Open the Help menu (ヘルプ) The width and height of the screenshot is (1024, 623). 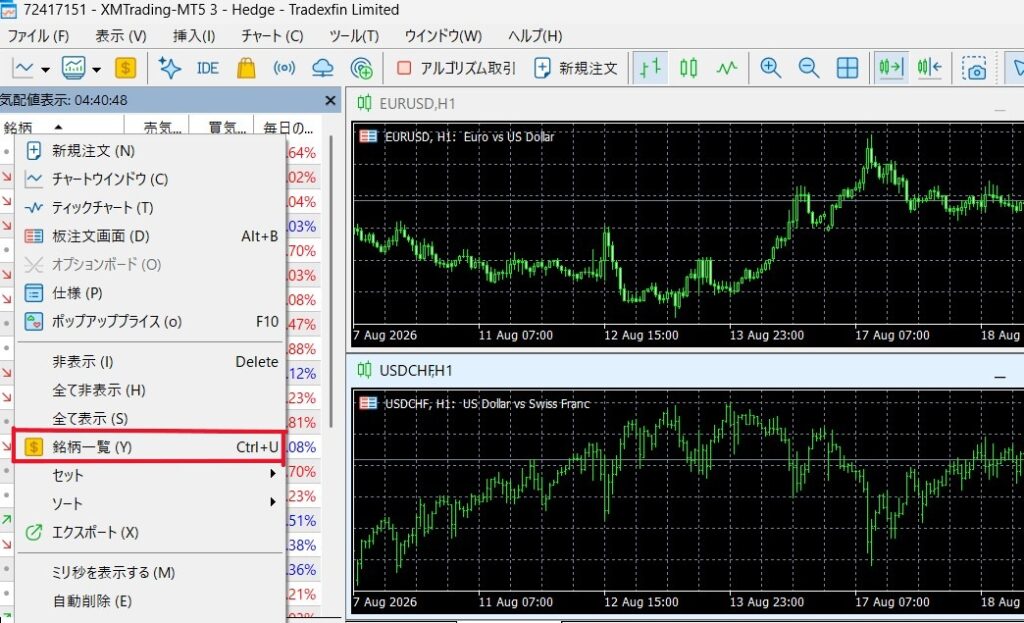pyautogui.click(x=535, y=36)
